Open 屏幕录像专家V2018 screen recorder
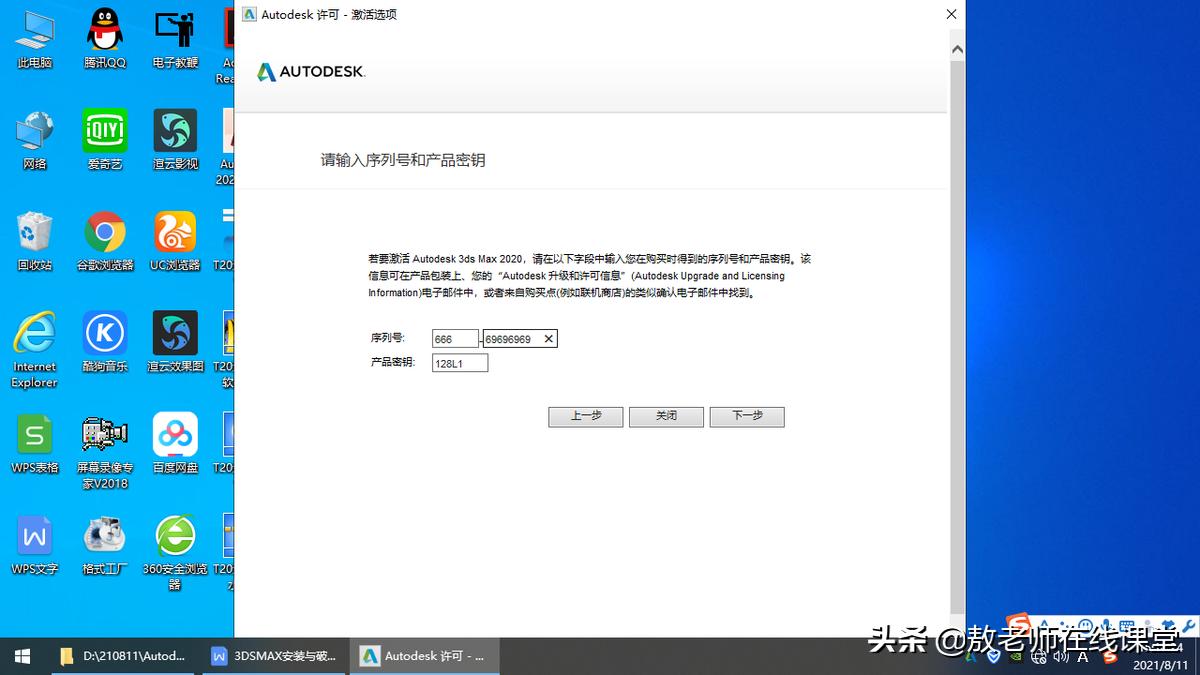 (104, 435)
